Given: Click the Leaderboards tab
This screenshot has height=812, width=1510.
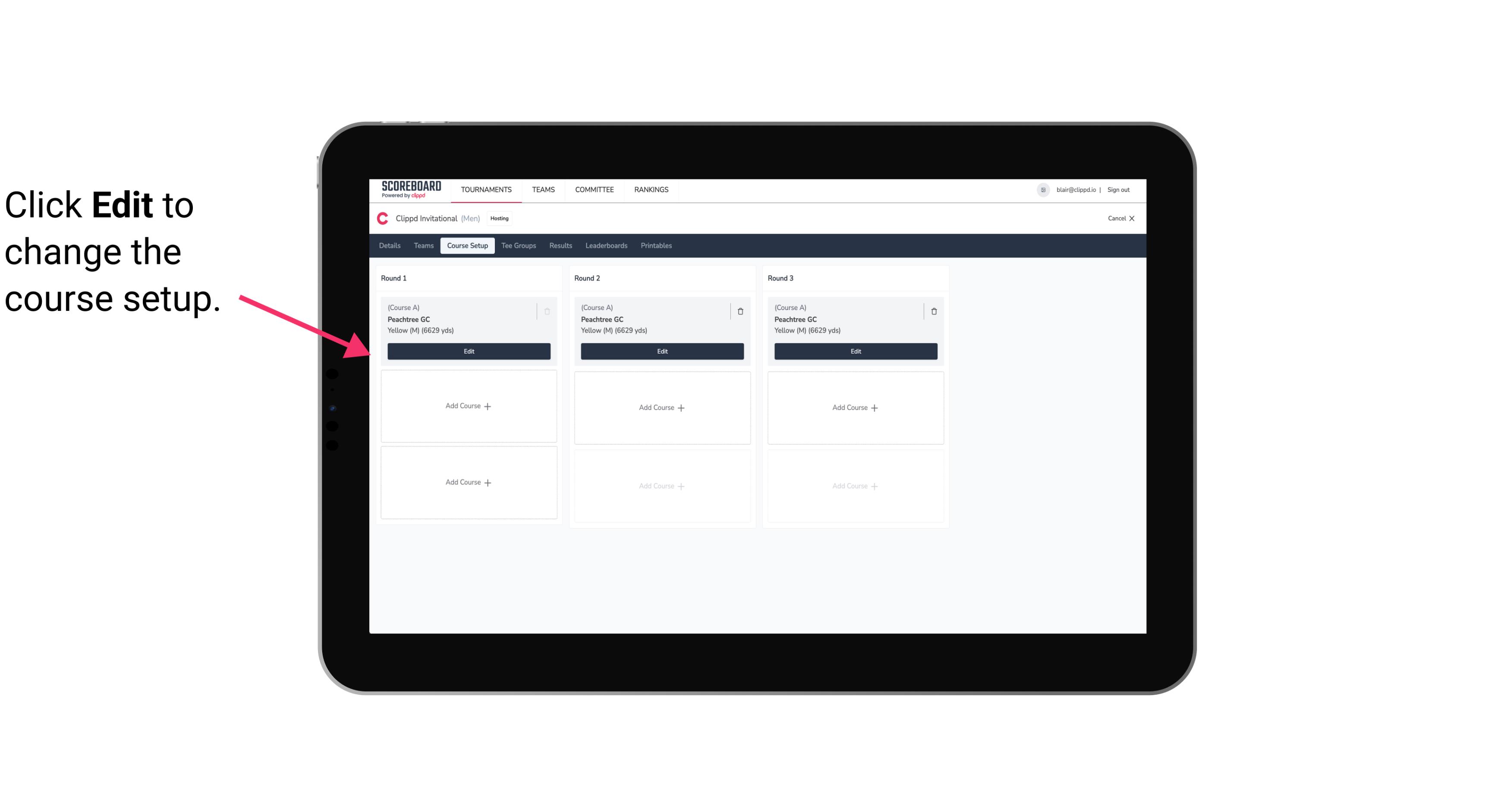Looking at the screenshot, I should [x=607, y=245].
